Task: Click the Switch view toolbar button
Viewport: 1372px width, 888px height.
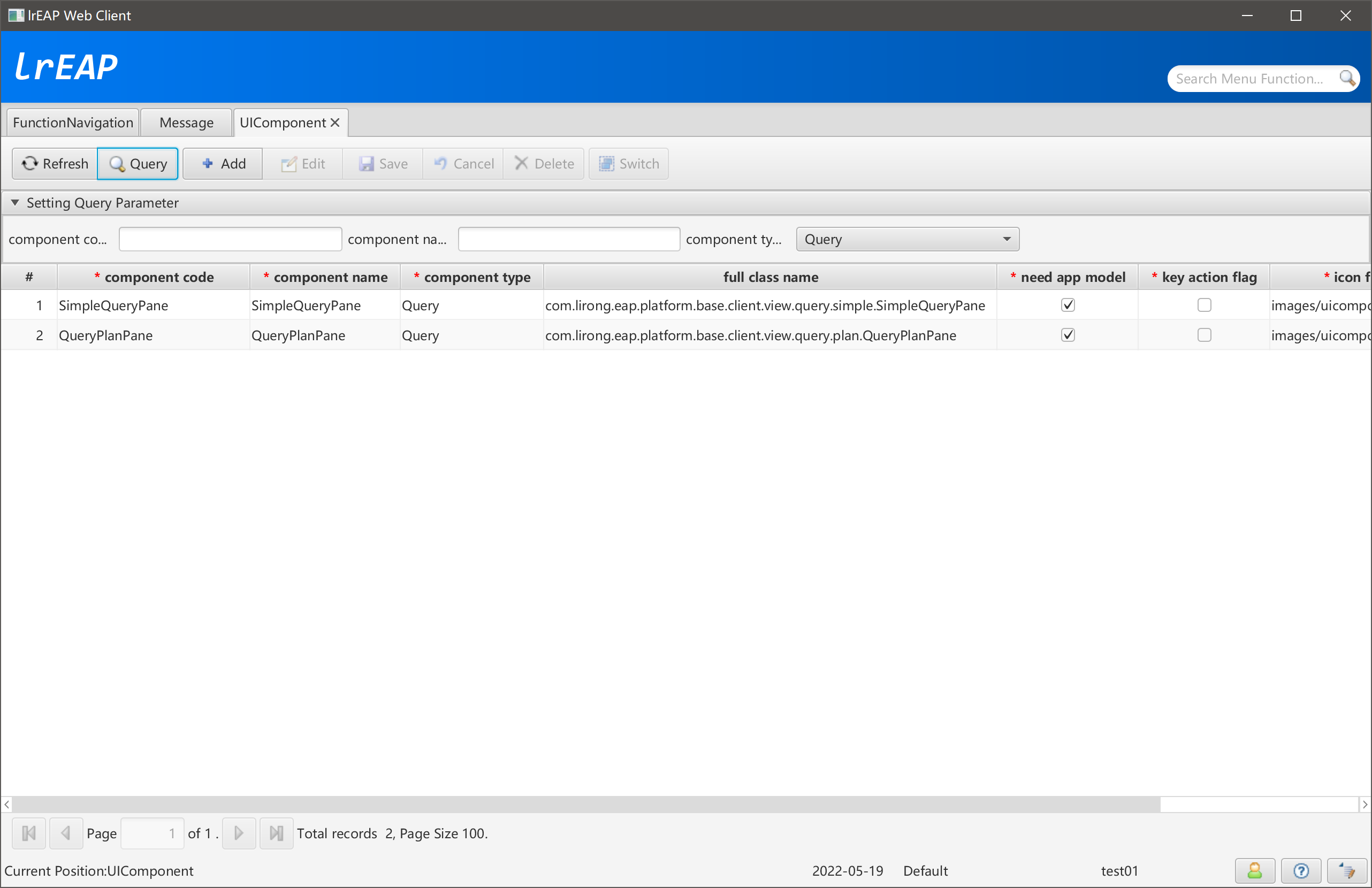Action: pos(628,164)
